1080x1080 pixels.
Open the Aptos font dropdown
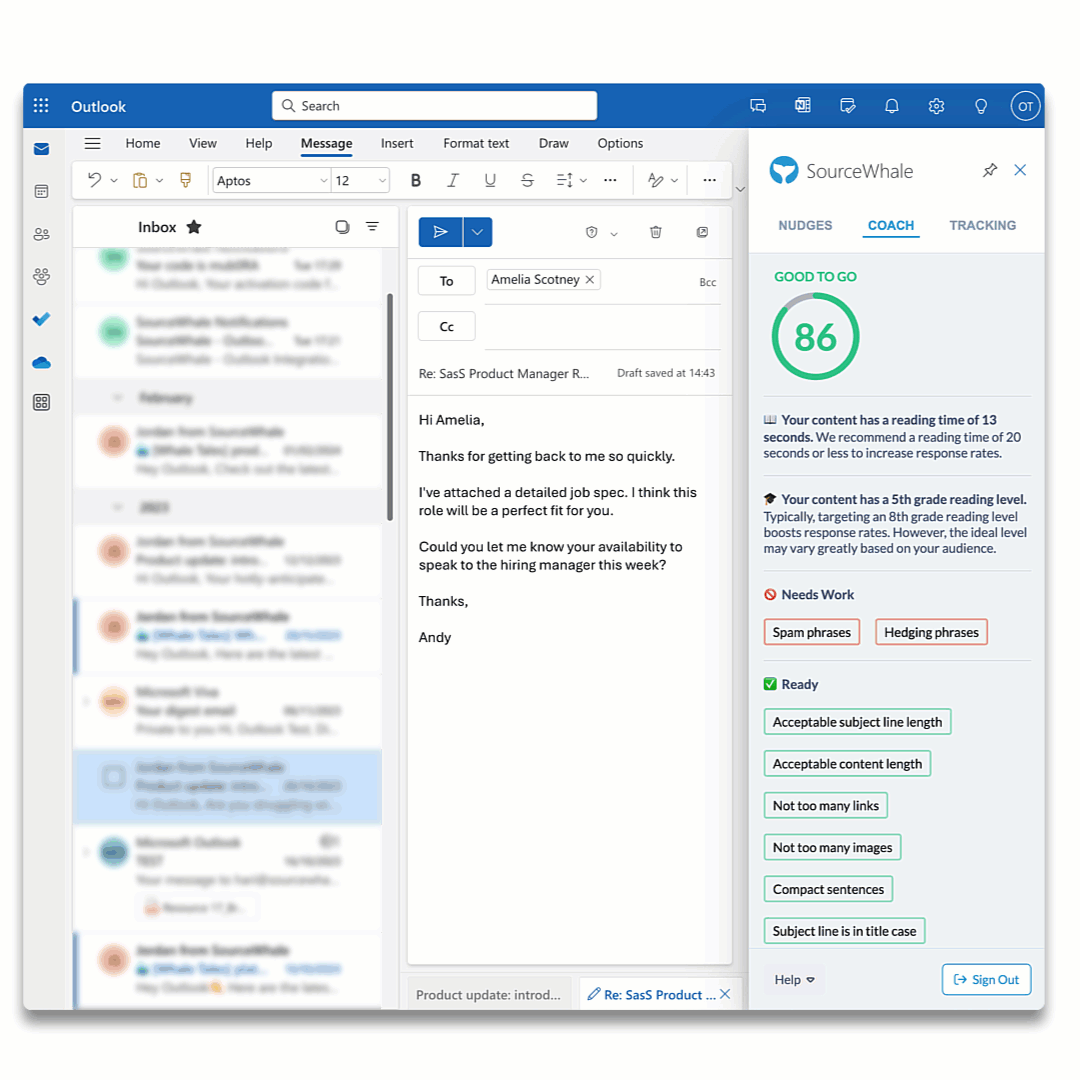[271, 180]
